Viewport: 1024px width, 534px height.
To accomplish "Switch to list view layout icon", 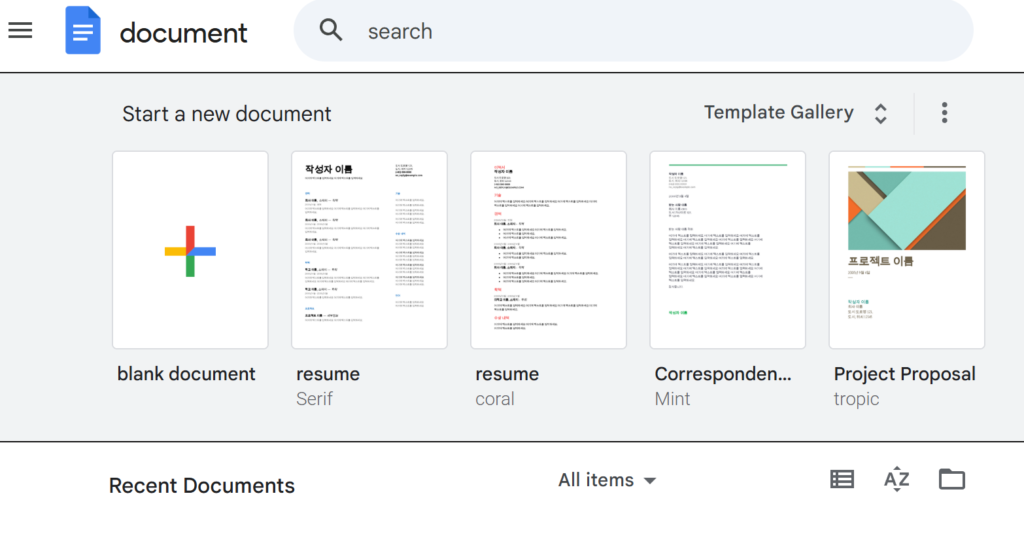I will point(842,480).
